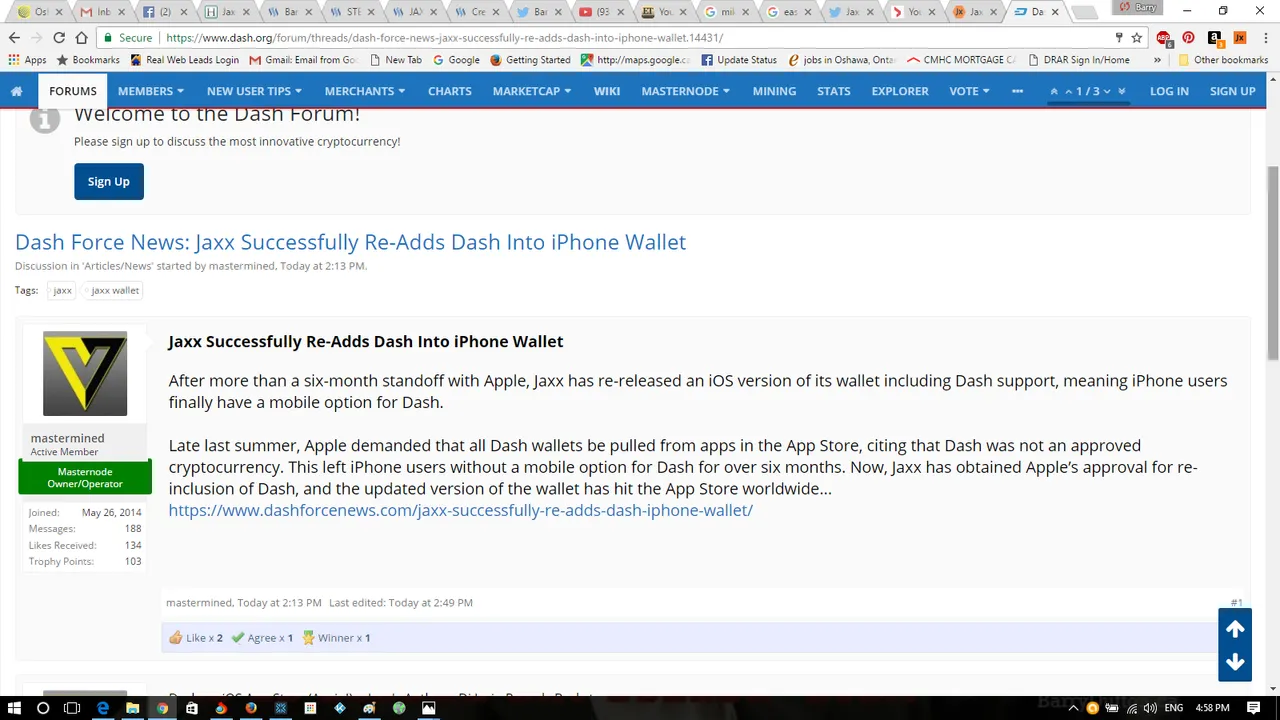The image size is (1280, 720).
Task: Open the WIKI nav item
Action: click(x=607, y=91)
